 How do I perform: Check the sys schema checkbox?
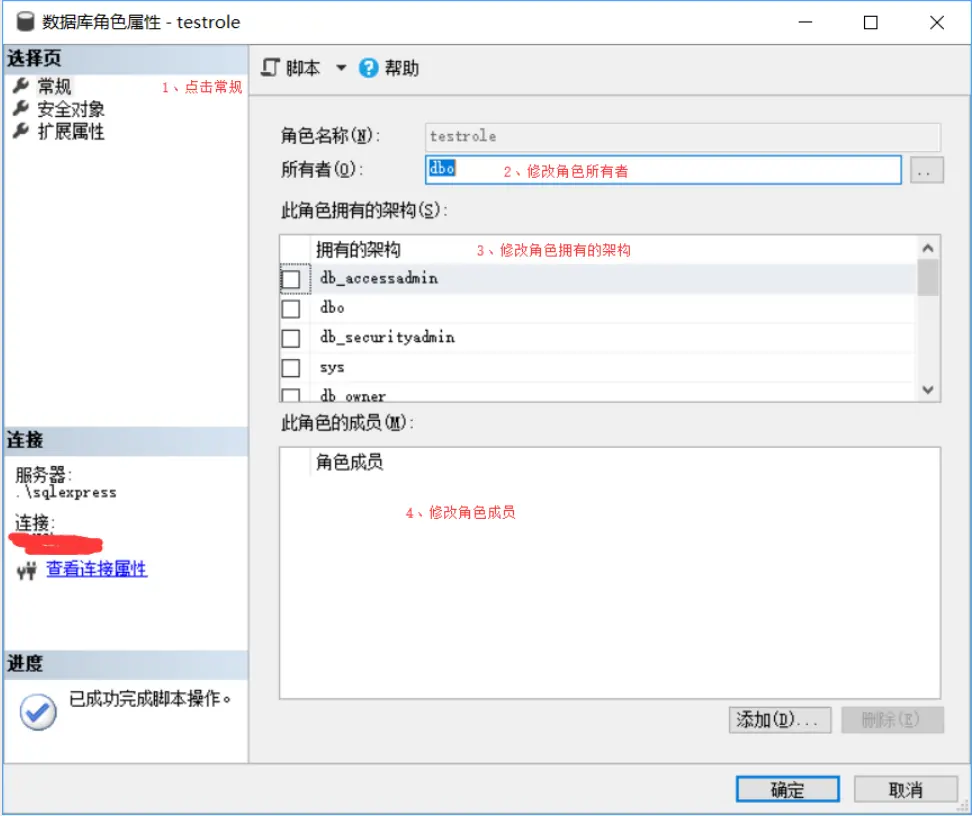(291, 368)
